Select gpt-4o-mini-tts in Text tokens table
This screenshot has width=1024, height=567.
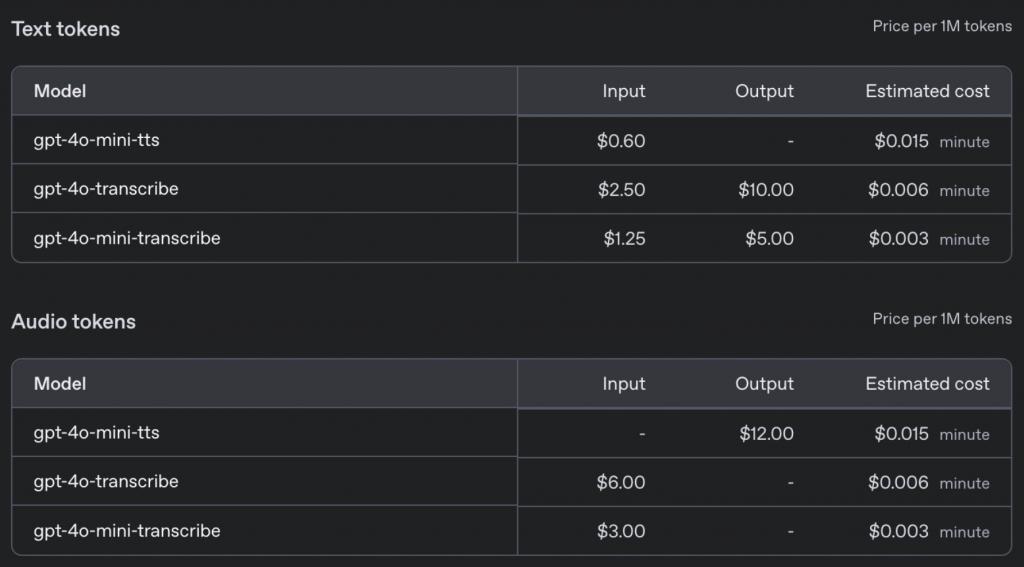[97, 140]
